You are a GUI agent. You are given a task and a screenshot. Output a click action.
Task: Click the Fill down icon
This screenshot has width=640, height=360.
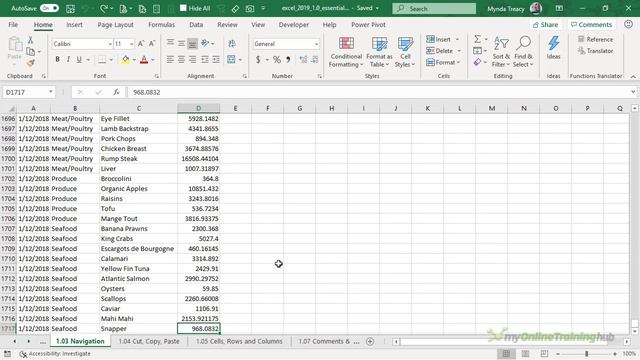pos(477,51)
